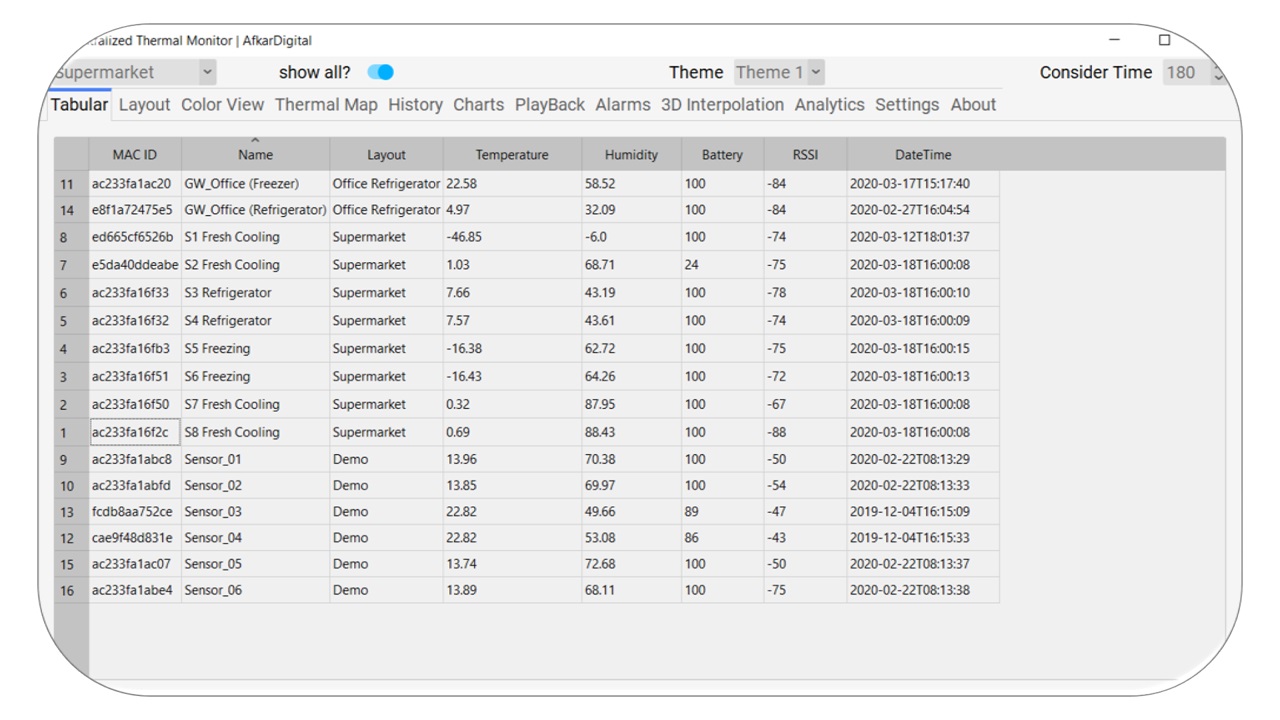This screenshot has width=1280, height=720.
Task: Expand the Theme 1 dropdown
Action: 816,72
